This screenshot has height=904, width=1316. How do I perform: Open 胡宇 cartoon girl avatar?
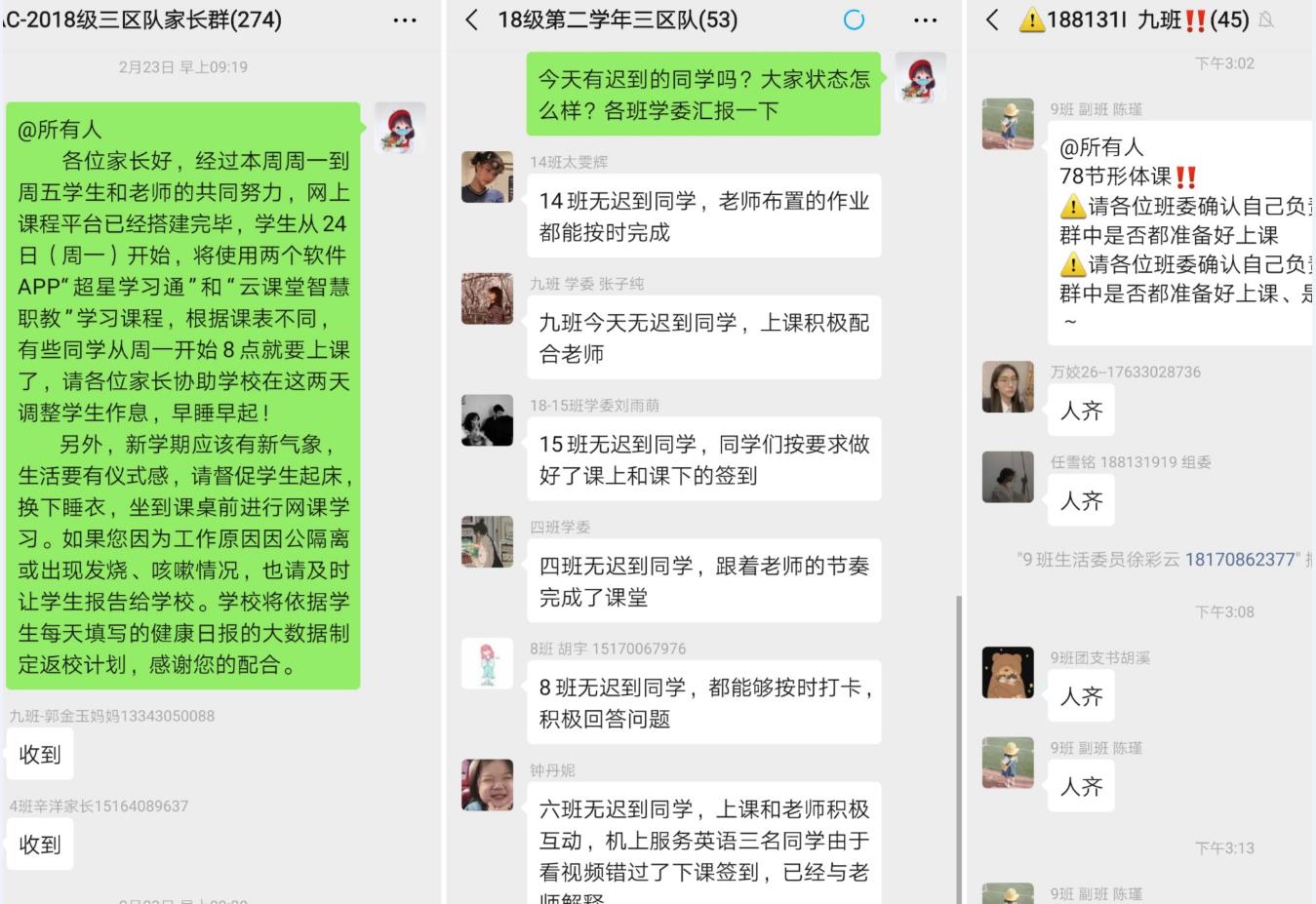(487, 664)
